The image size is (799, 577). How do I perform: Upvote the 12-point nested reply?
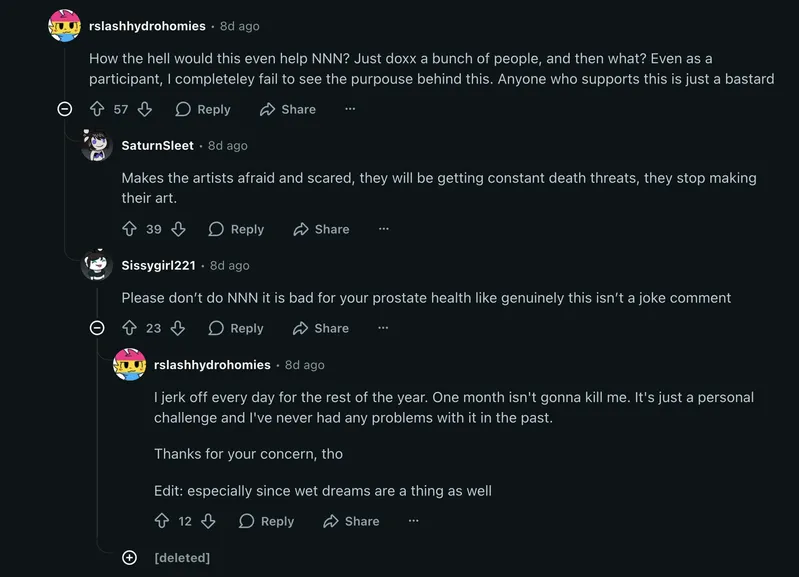[x=162, y=521]
